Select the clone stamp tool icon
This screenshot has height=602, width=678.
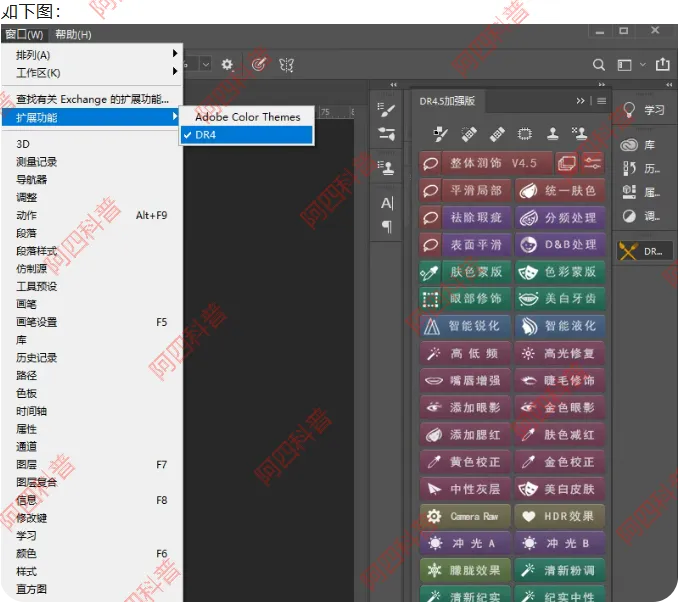click(553, 134)
